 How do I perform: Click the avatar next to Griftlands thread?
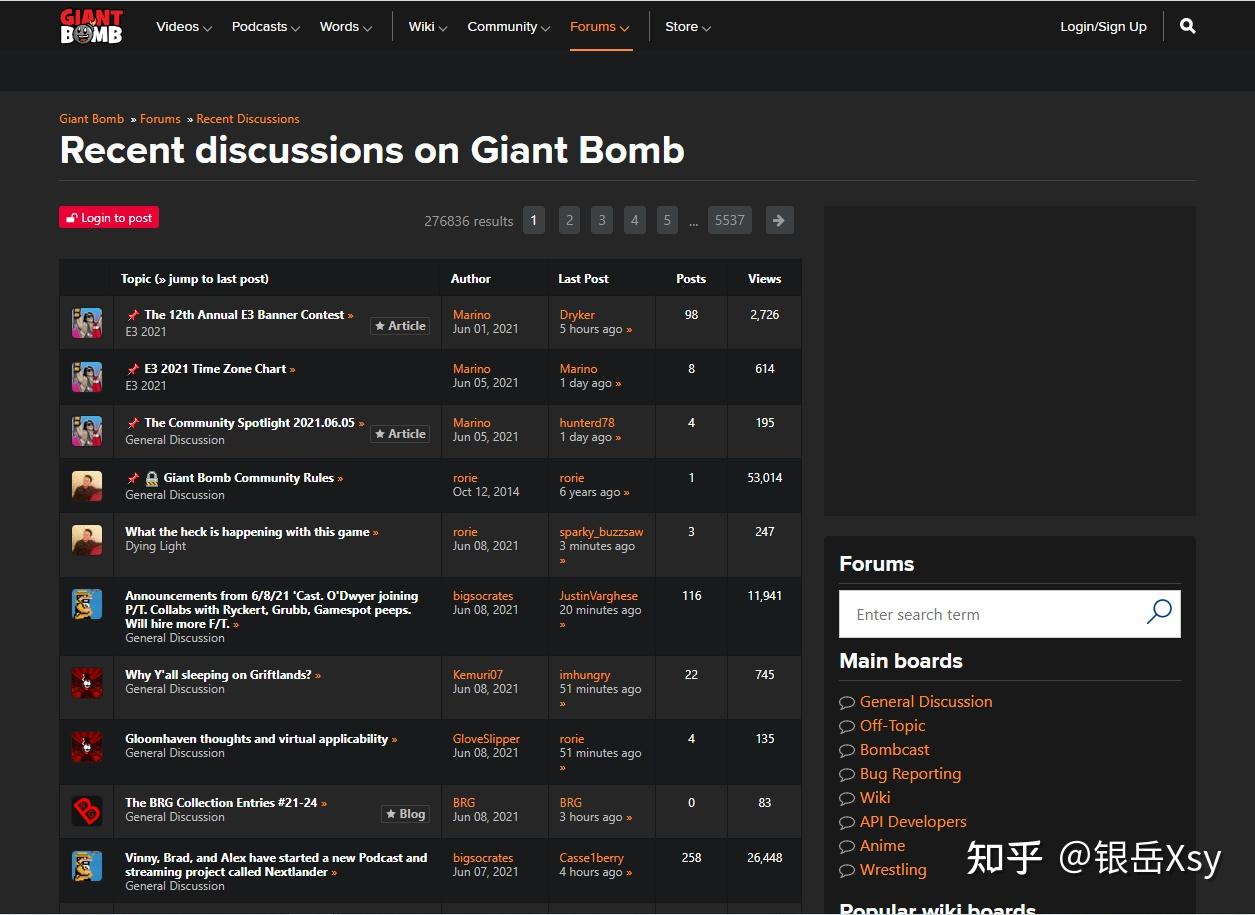pos(87,683)
